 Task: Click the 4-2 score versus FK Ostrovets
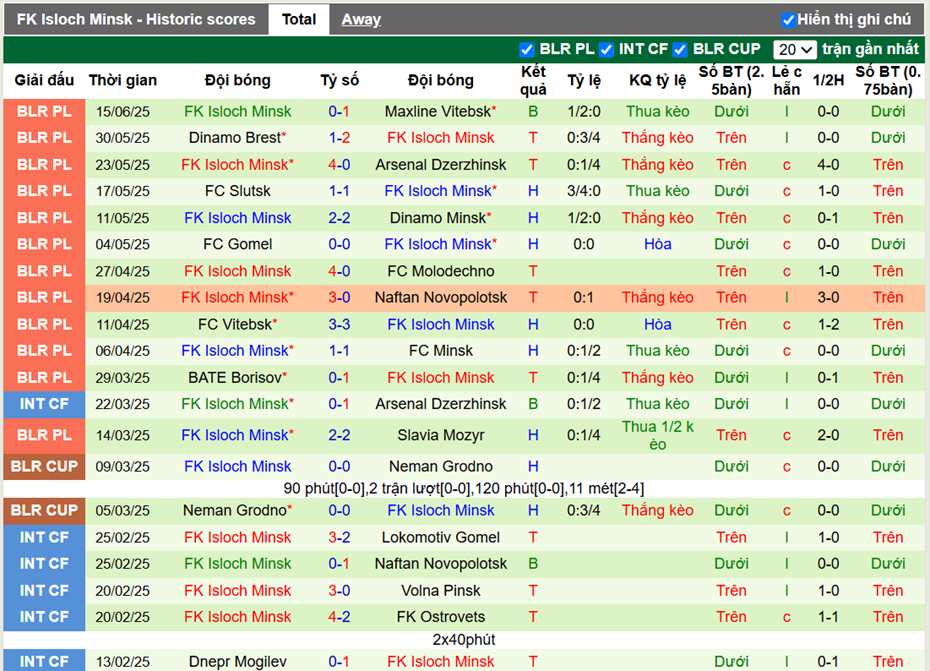(x=339, y=617)
